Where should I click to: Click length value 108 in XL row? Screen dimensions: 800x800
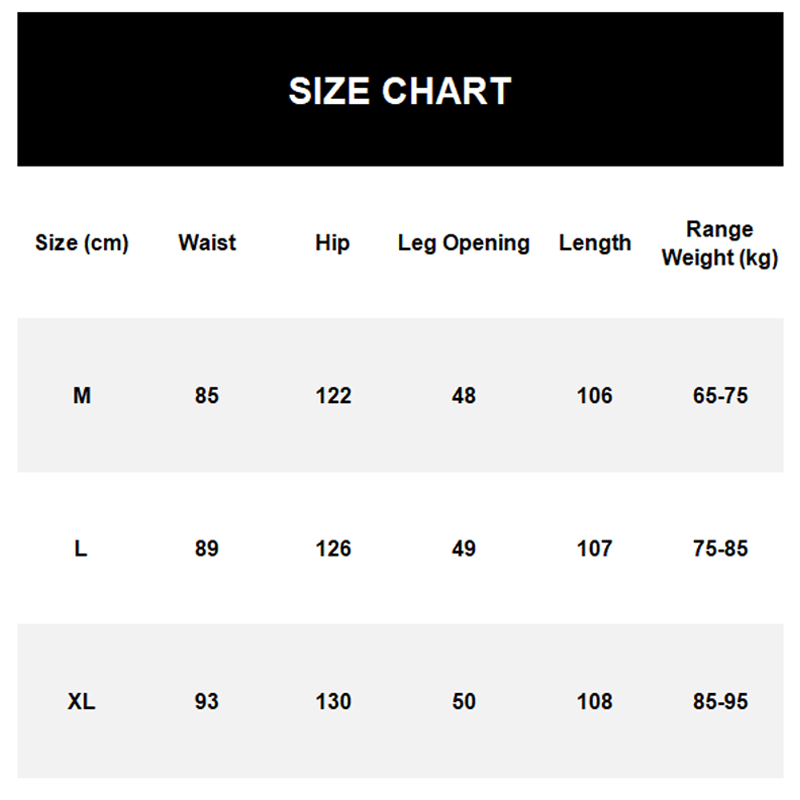point(595,702)
